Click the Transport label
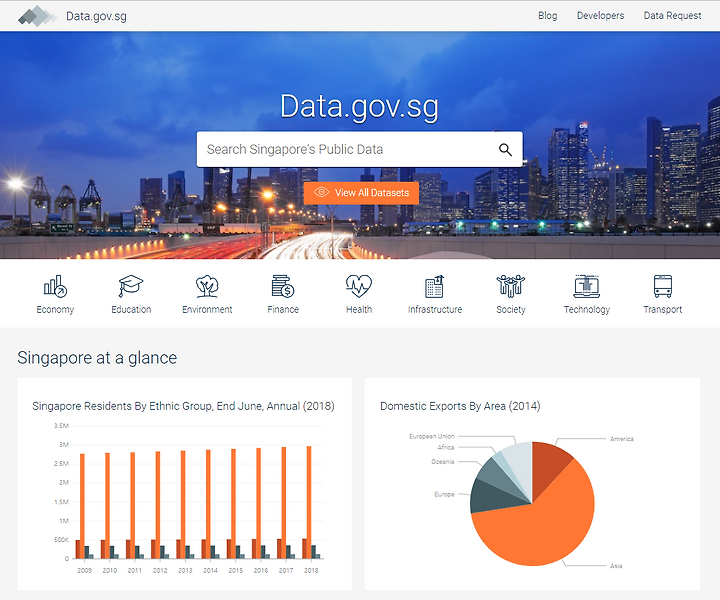 coord(663,309)
